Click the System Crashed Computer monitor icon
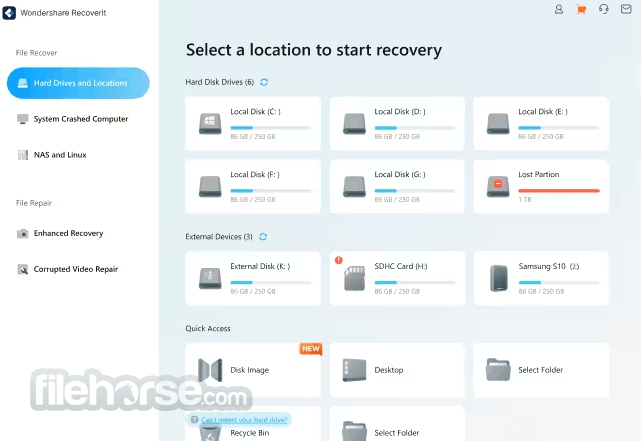Viewport: 641px width, 441px height. [22, 119]
